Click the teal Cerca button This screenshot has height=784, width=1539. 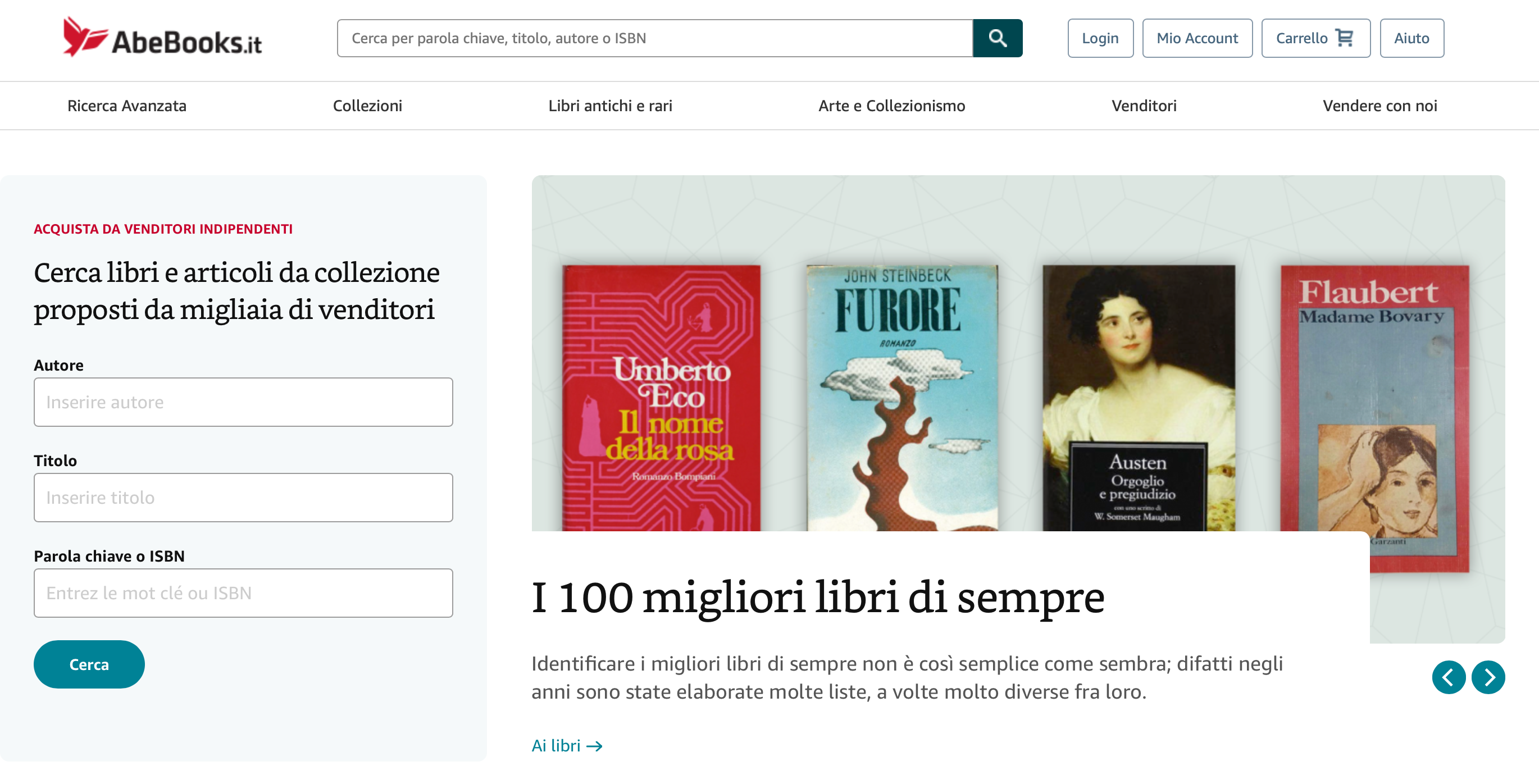tap(89, 664)
